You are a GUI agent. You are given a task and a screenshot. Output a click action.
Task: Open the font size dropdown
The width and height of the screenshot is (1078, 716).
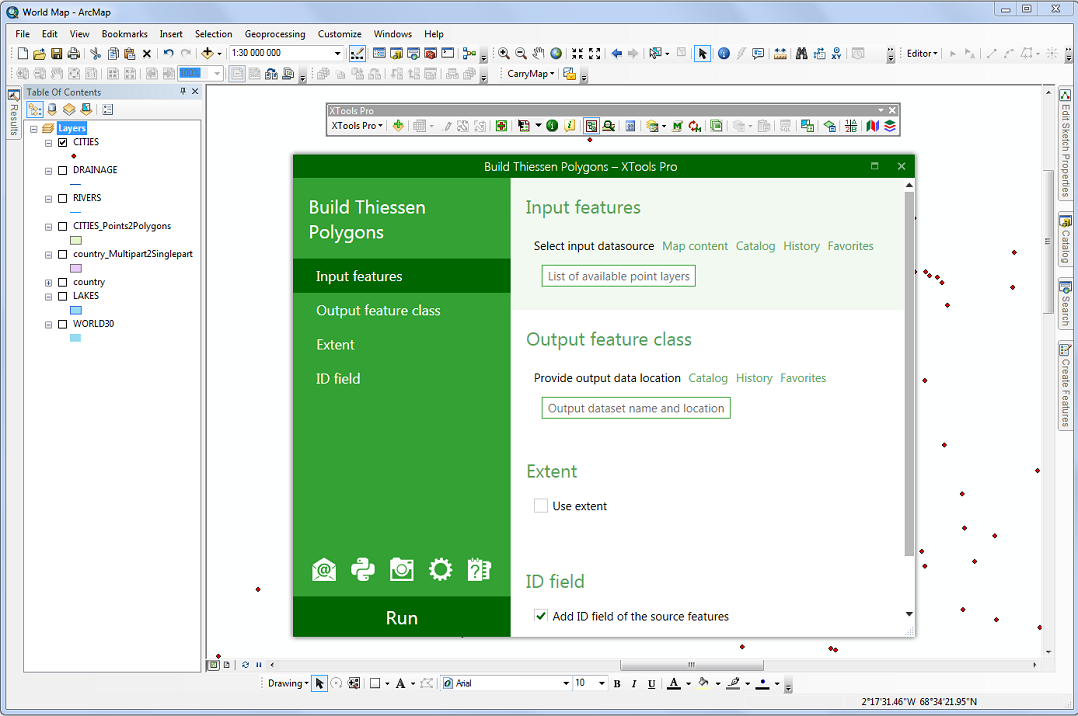[x=602, y=683]
